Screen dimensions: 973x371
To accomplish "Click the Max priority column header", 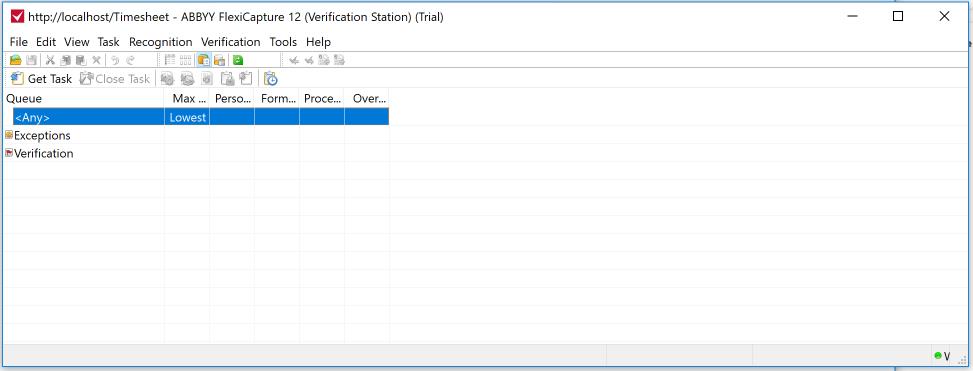I will [187, 98].
